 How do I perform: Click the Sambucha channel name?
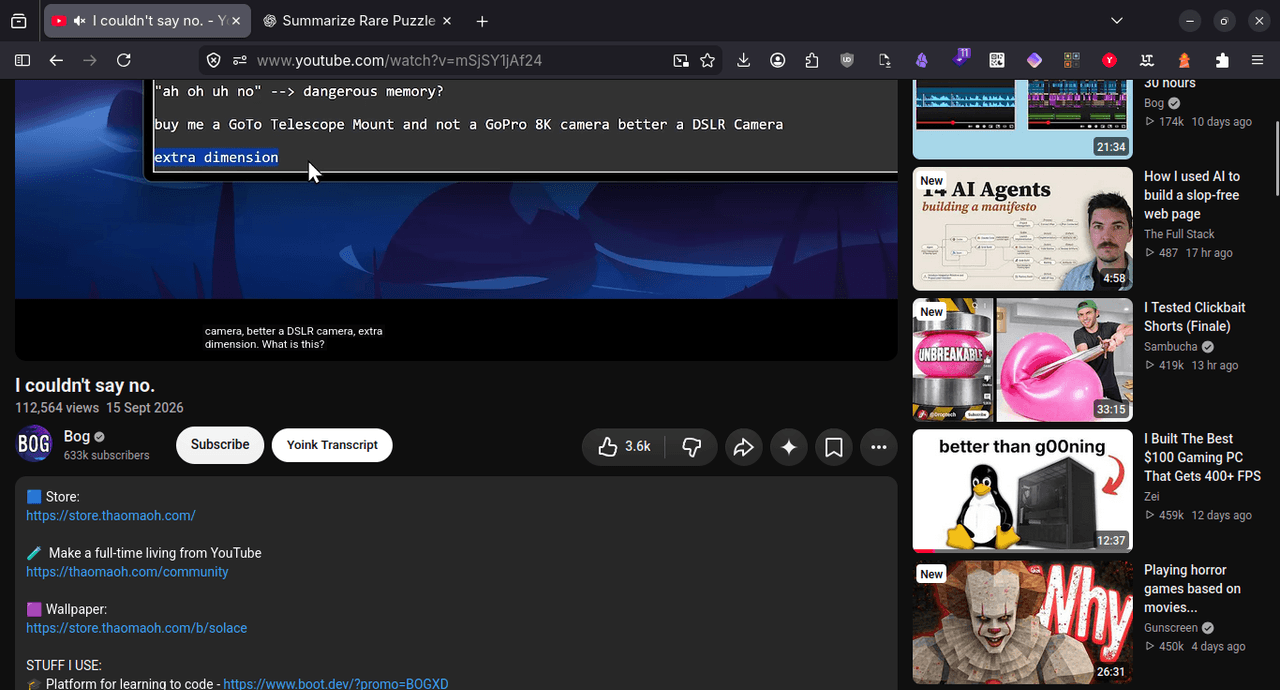(x=1170, y=347)
